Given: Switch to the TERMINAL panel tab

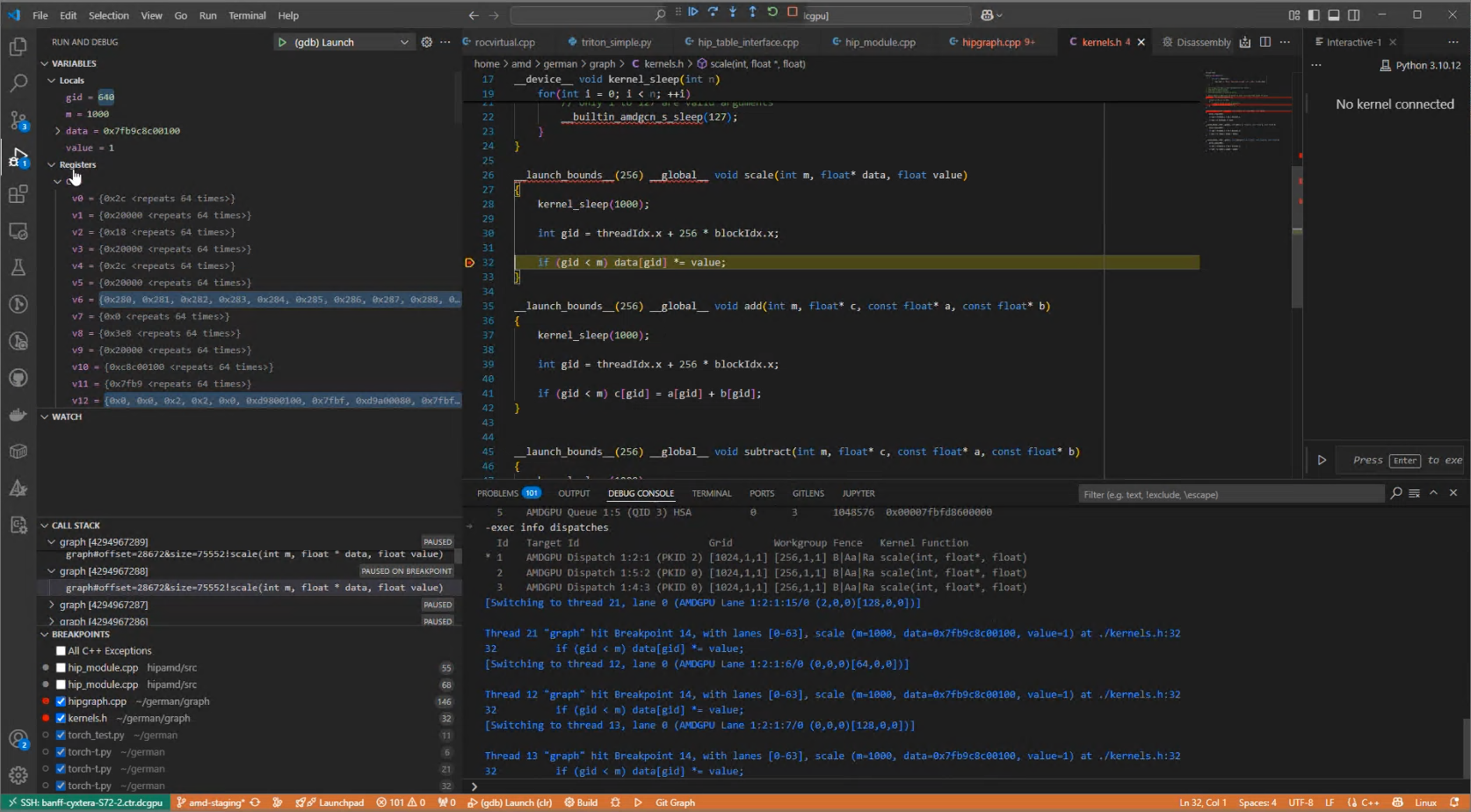Looking at the screenshot, I should click(711, 494).
